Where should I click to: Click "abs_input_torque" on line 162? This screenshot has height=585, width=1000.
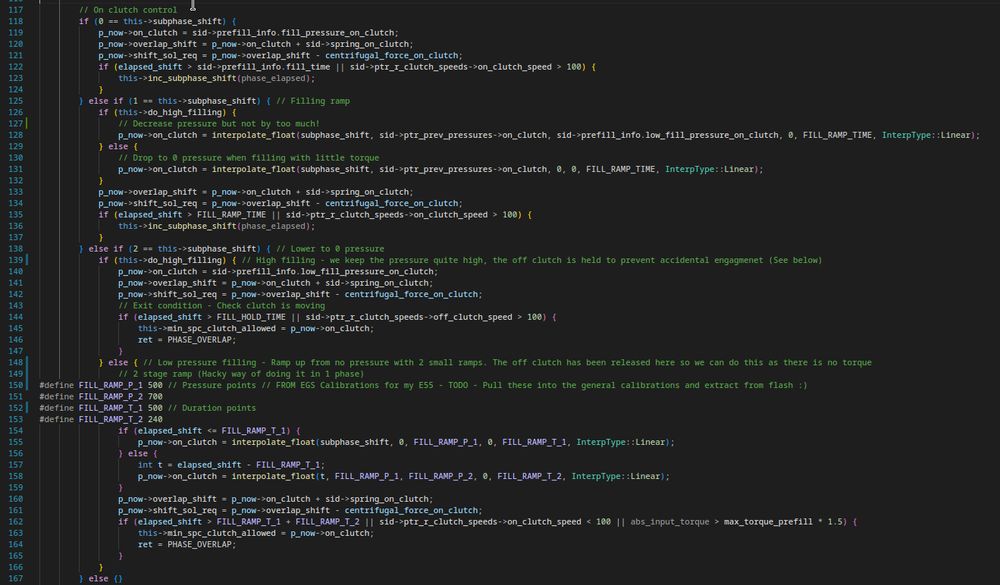(x=670, y=522)
